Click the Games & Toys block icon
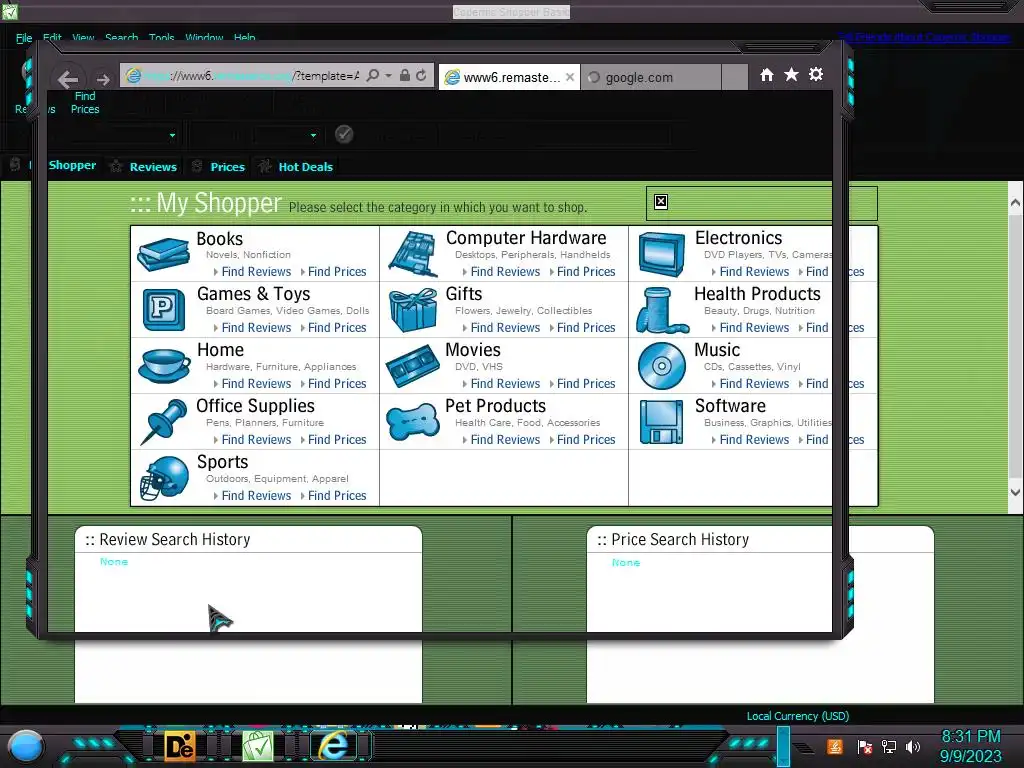This screenshot has width=1024, height=768. pos(163,310)
